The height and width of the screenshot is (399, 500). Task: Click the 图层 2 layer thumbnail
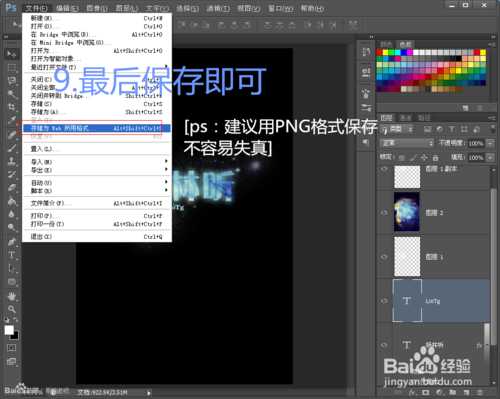coord(407,212)
